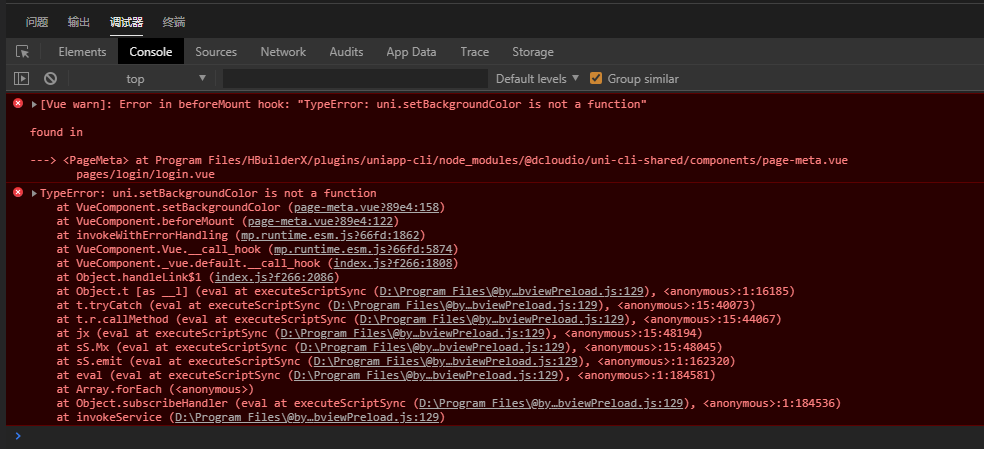Screen dimensions: 984x449
Task: Select the 终端 panel tab
Action: coord(173,21)
